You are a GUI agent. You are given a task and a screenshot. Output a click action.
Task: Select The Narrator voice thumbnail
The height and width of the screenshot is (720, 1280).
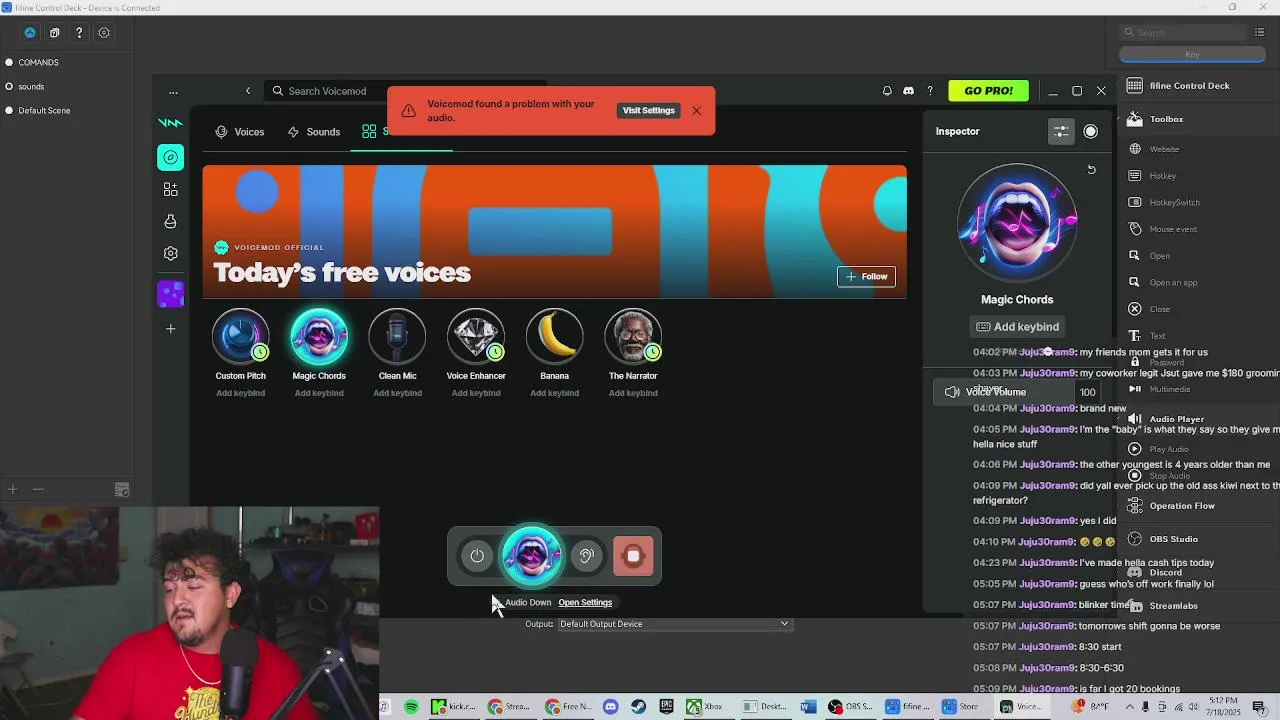[633, 336]
